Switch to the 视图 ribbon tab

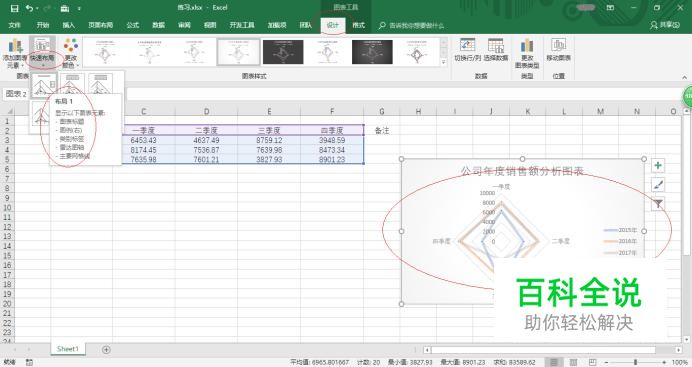pyautogui.click(x=210, y=25)
